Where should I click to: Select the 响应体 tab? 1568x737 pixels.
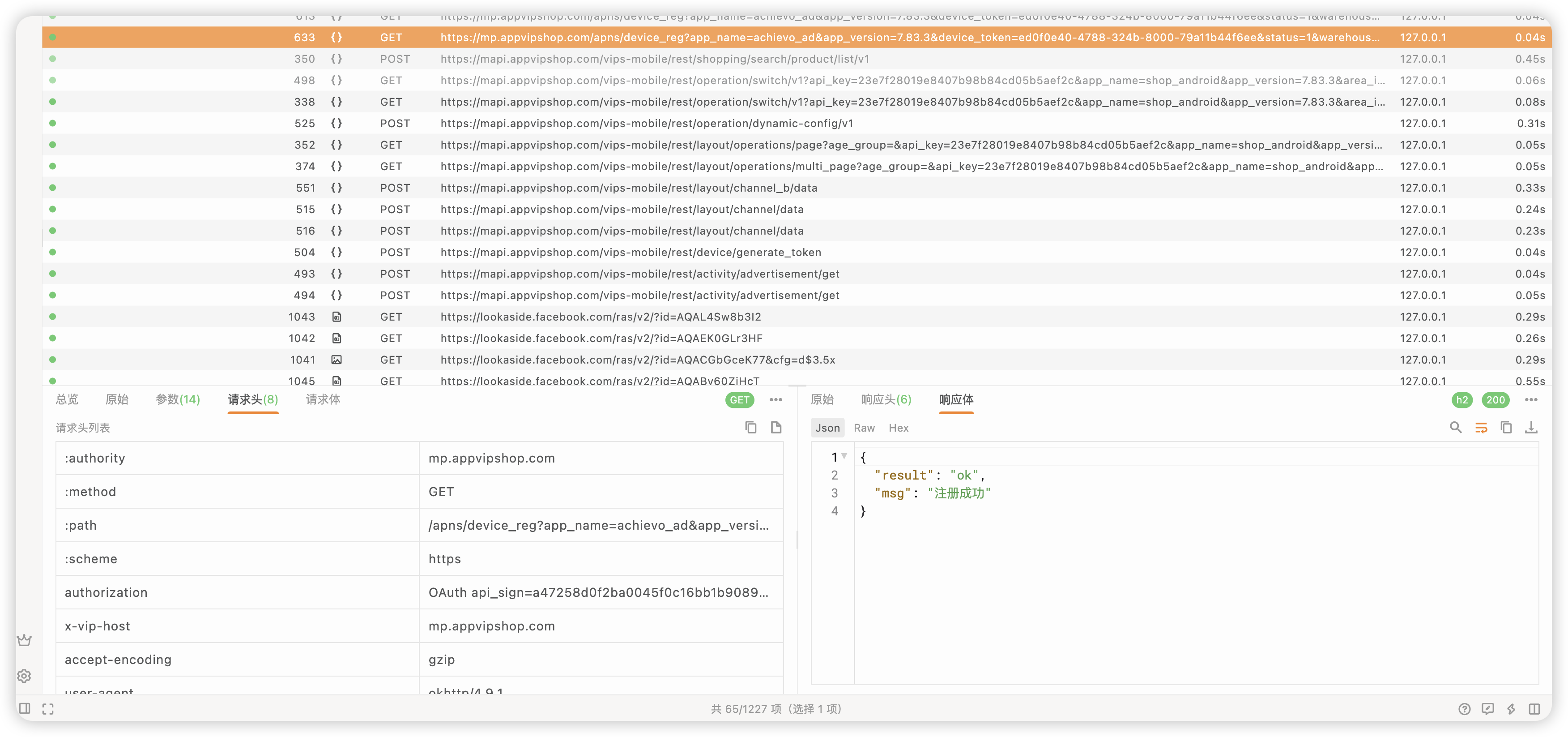(x=956, y=399)
